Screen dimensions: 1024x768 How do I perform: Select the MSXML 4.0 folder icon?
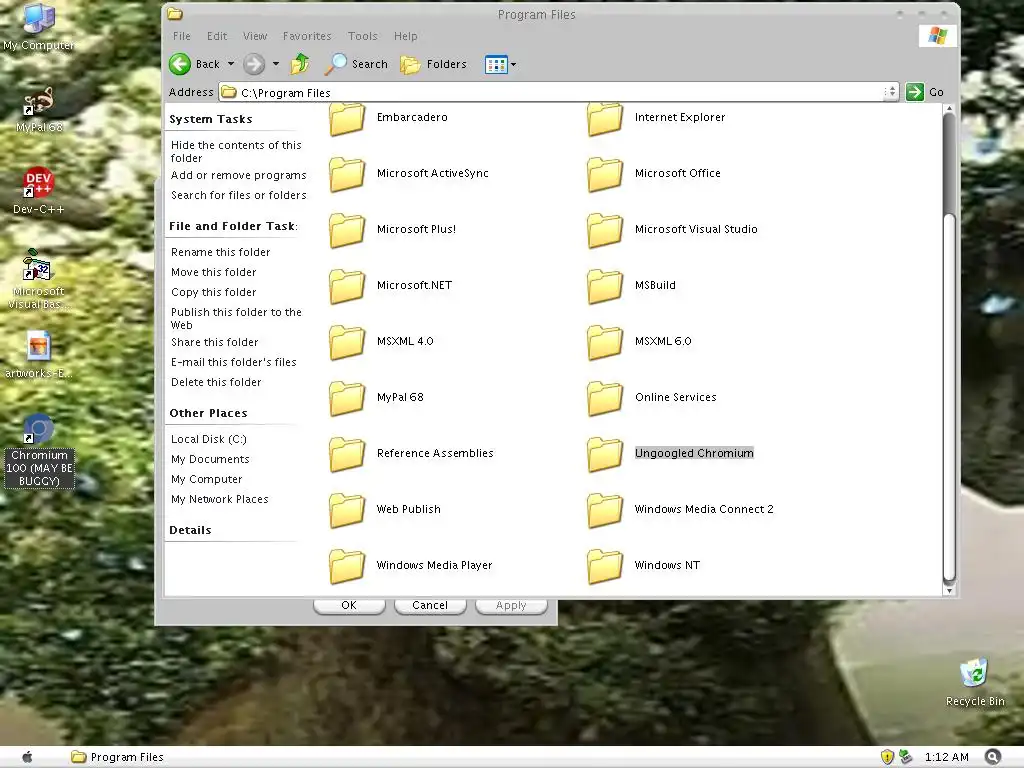pyautogui.click(x=347, y=342)
